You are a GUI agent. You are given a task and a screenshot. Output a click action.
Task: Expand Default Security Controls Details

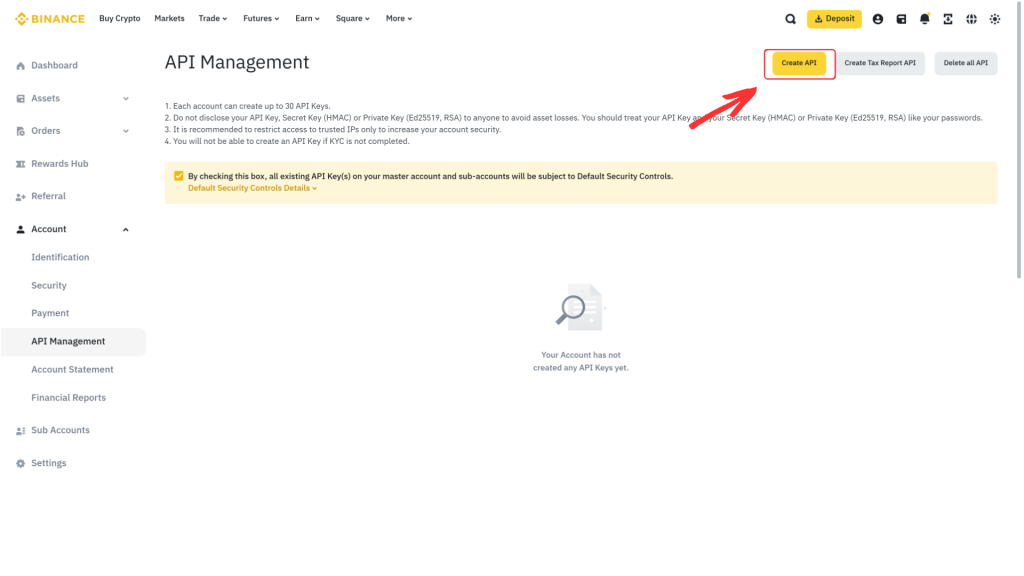[x=253, y=188]
